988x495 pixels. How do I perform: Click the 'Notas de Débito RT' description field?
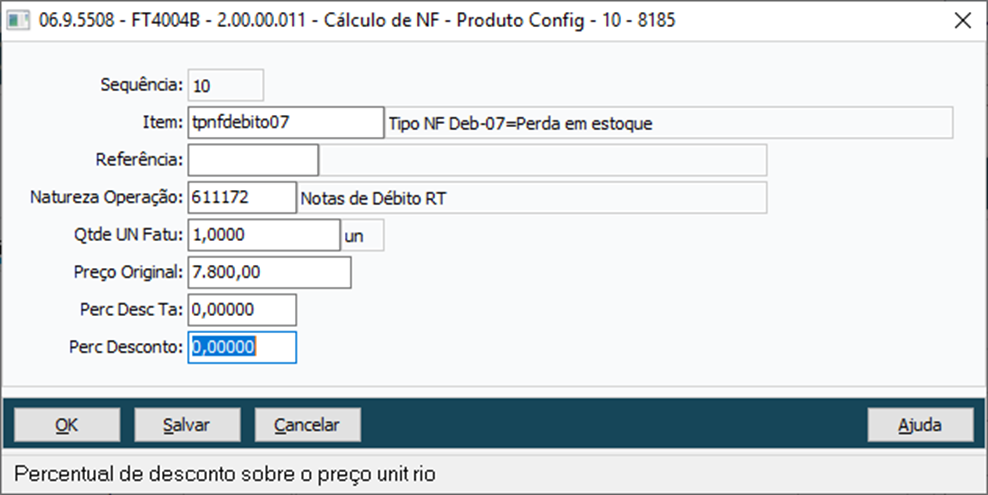click(x=532, y=198)
